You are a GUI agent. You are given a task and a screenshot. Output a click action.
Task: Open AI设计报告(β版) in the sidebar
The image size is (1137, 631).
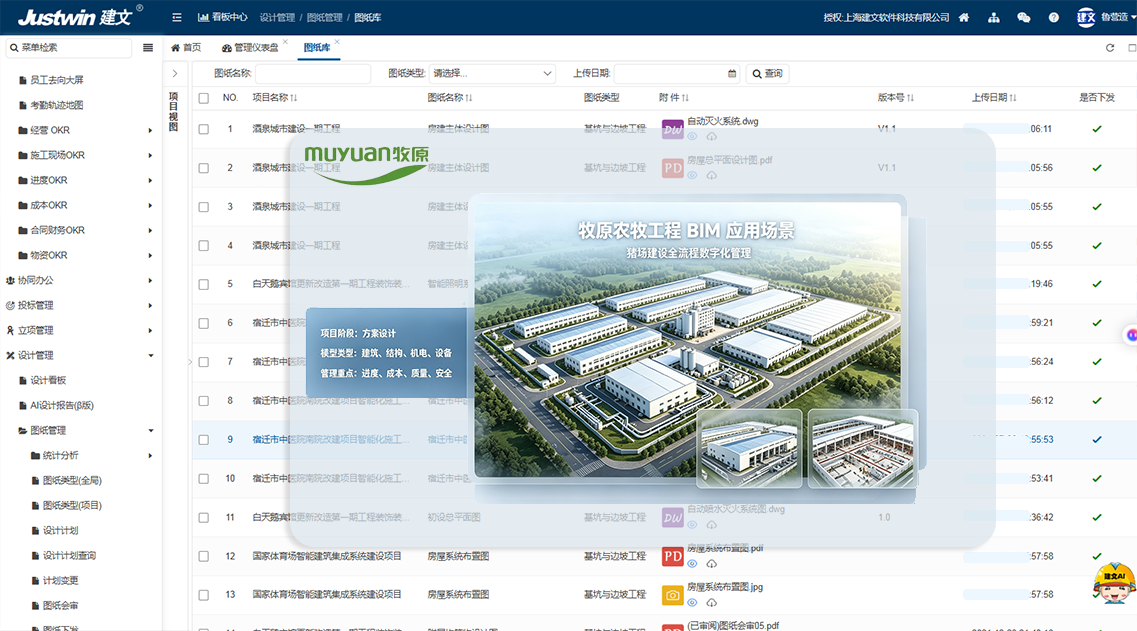(62, 405)
